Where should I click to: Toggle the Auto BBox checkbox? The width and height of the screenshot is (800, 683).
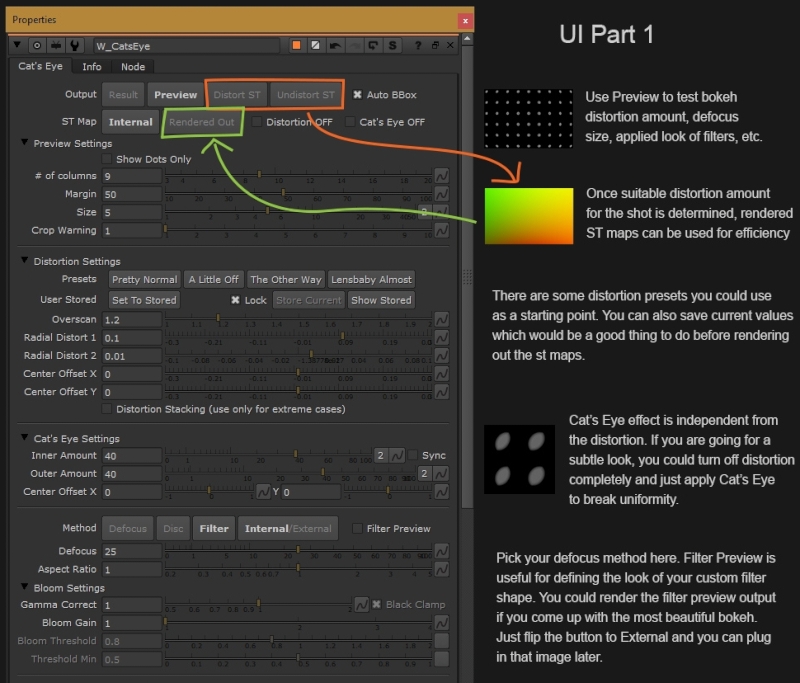pyautogui.click(x=358, y=95)
